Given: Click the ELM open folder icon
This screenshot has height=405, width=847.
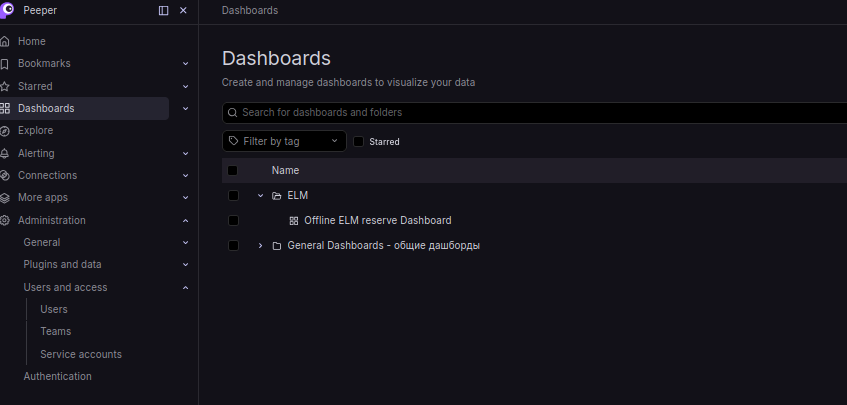Looking at the screenshot, I should point(277,196).
